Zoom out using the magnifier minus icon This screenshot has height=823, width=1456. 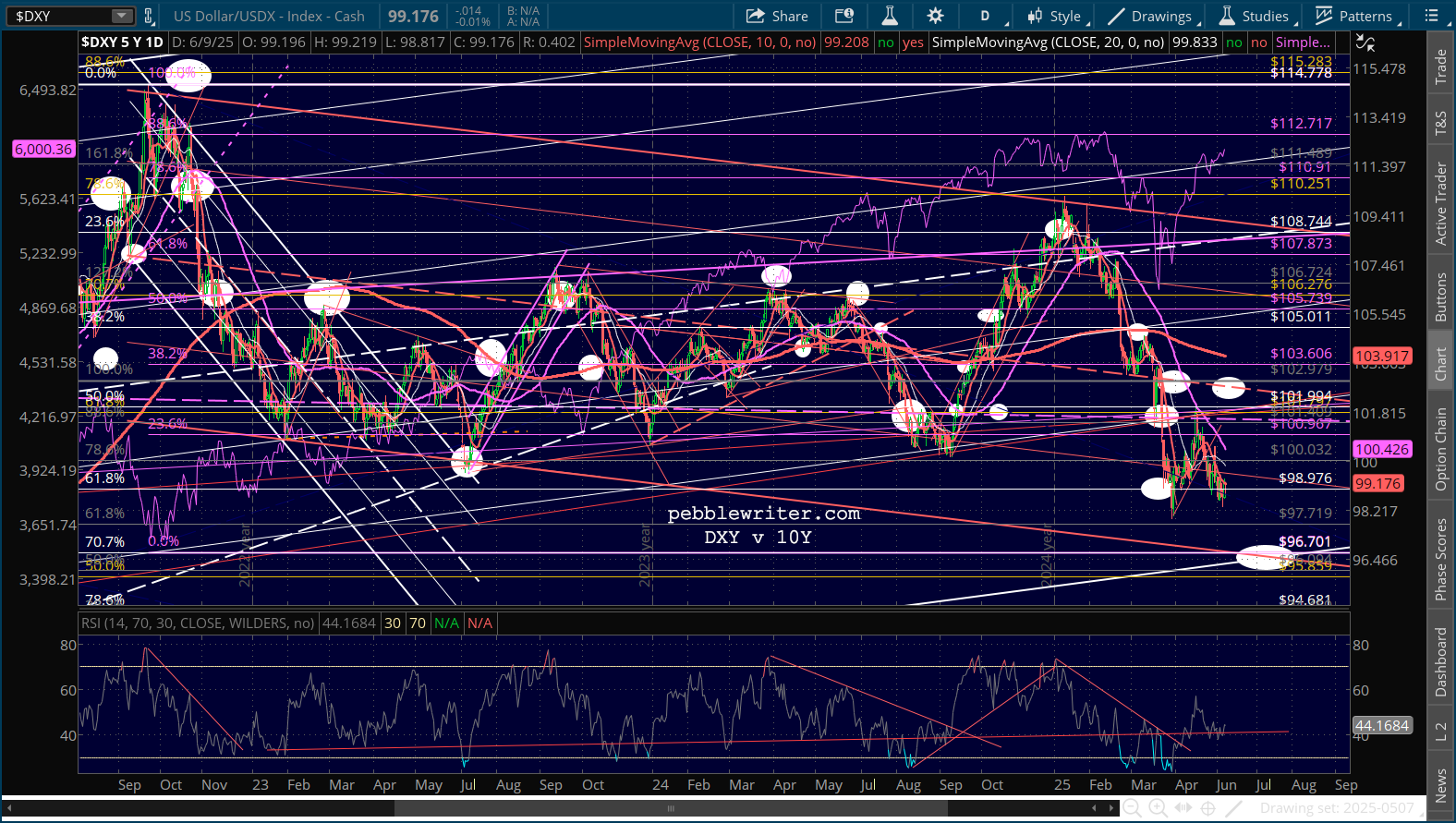[x=1131, y=808]
